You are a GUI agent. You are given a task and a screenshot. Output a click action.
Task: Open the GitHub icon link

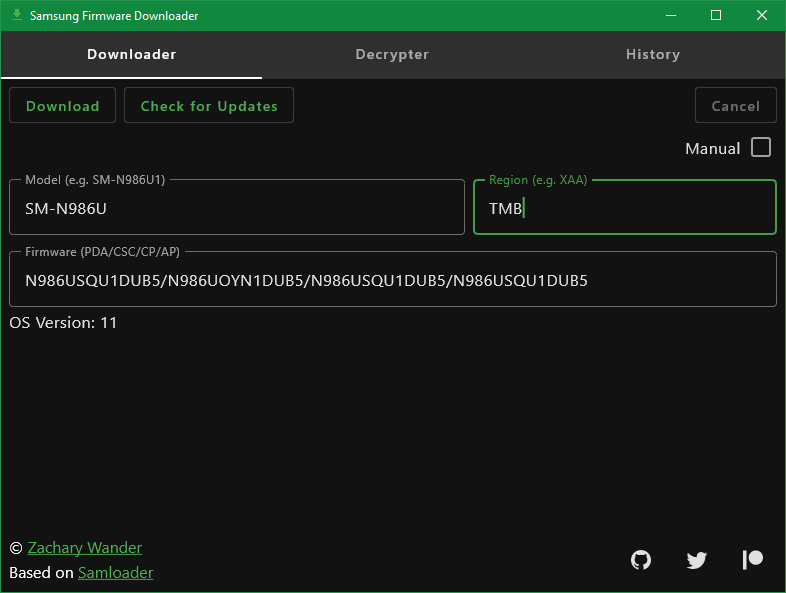[x=641, y=560]
